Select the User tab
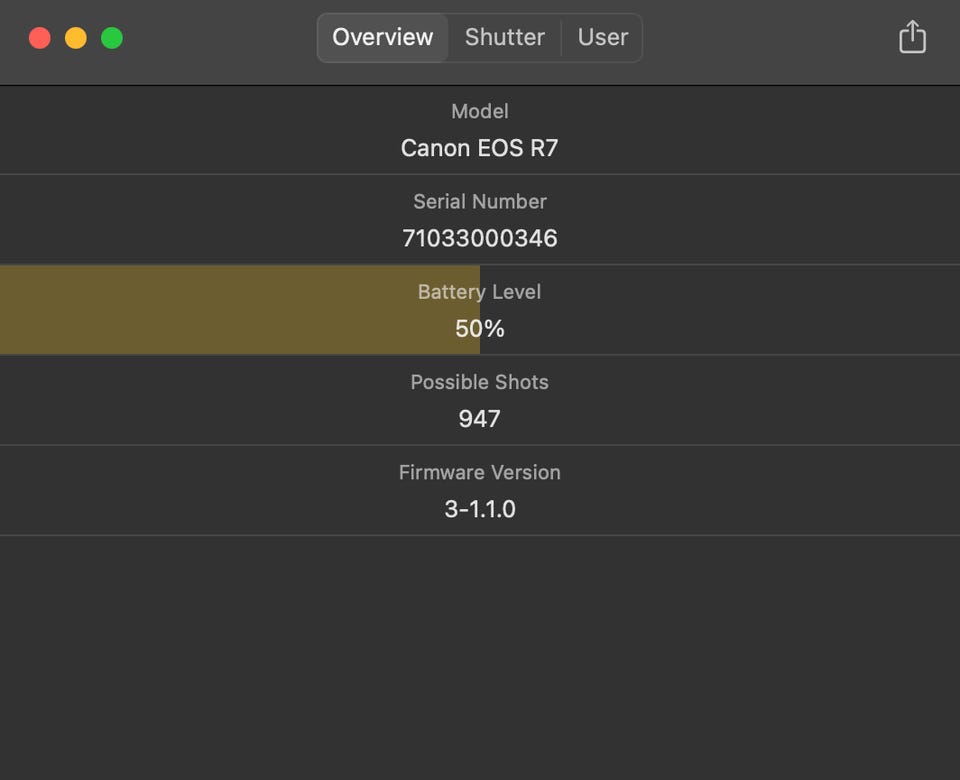 click(602, 37)
